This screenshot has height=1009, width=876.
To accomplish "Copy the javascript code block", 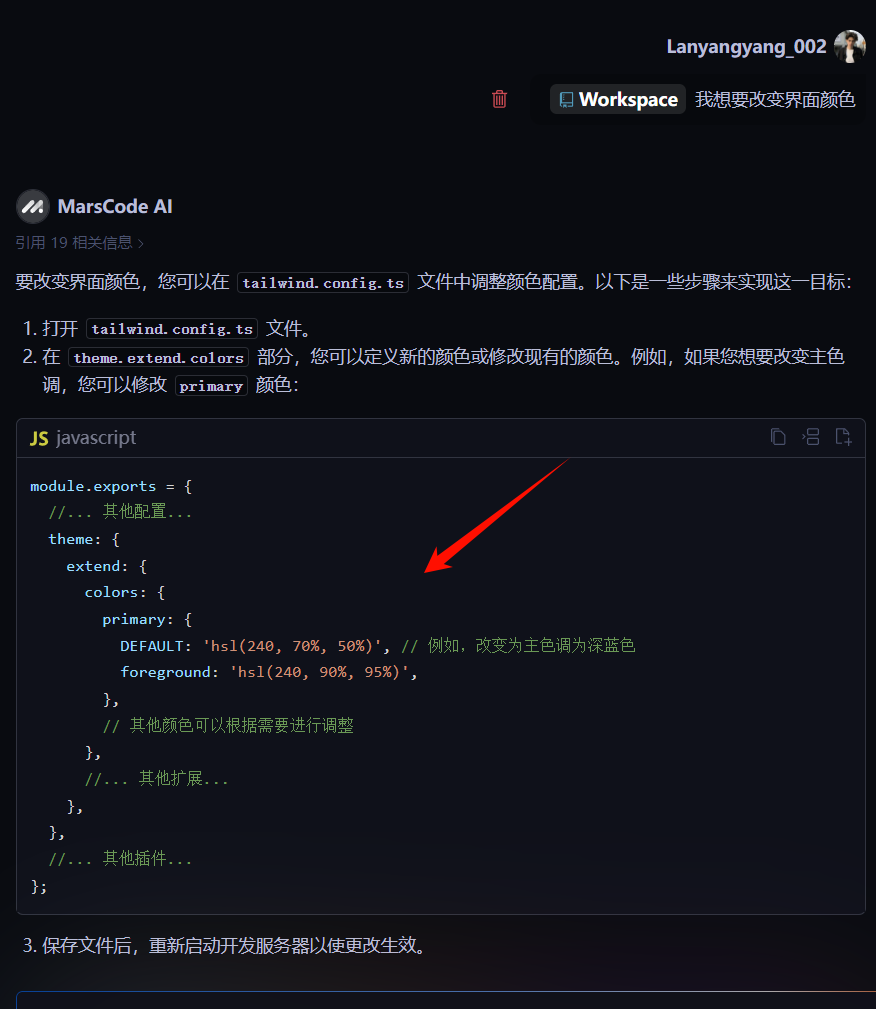I will pyautogui.click(x=778, y=437).
